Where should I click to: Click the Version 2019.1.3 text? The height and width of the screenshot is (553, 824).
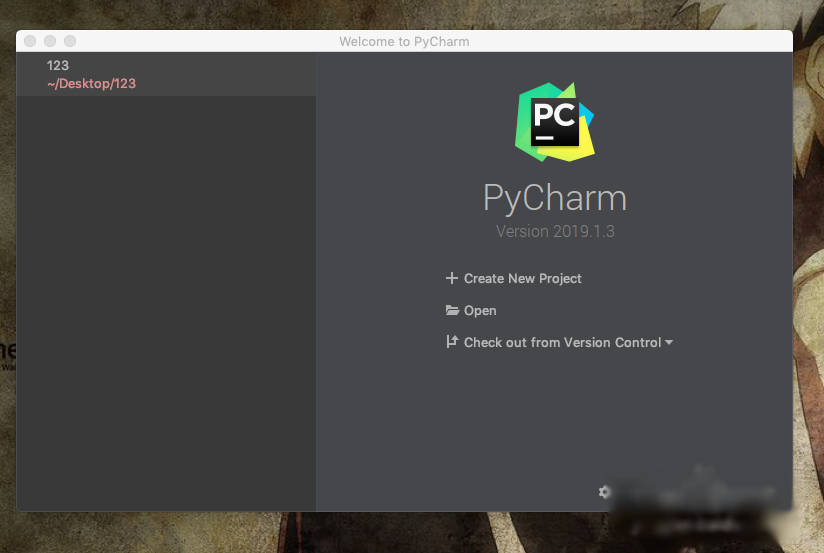pos(555,231)
